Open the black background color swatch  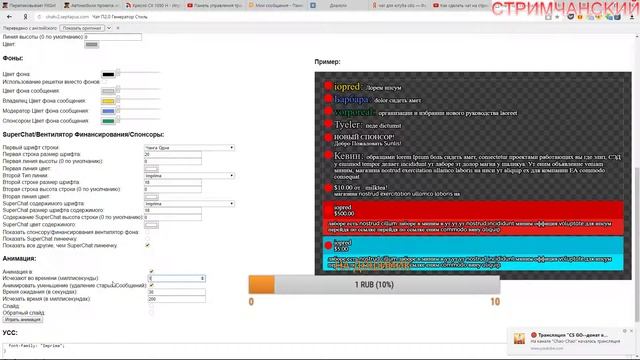(108, 74)
